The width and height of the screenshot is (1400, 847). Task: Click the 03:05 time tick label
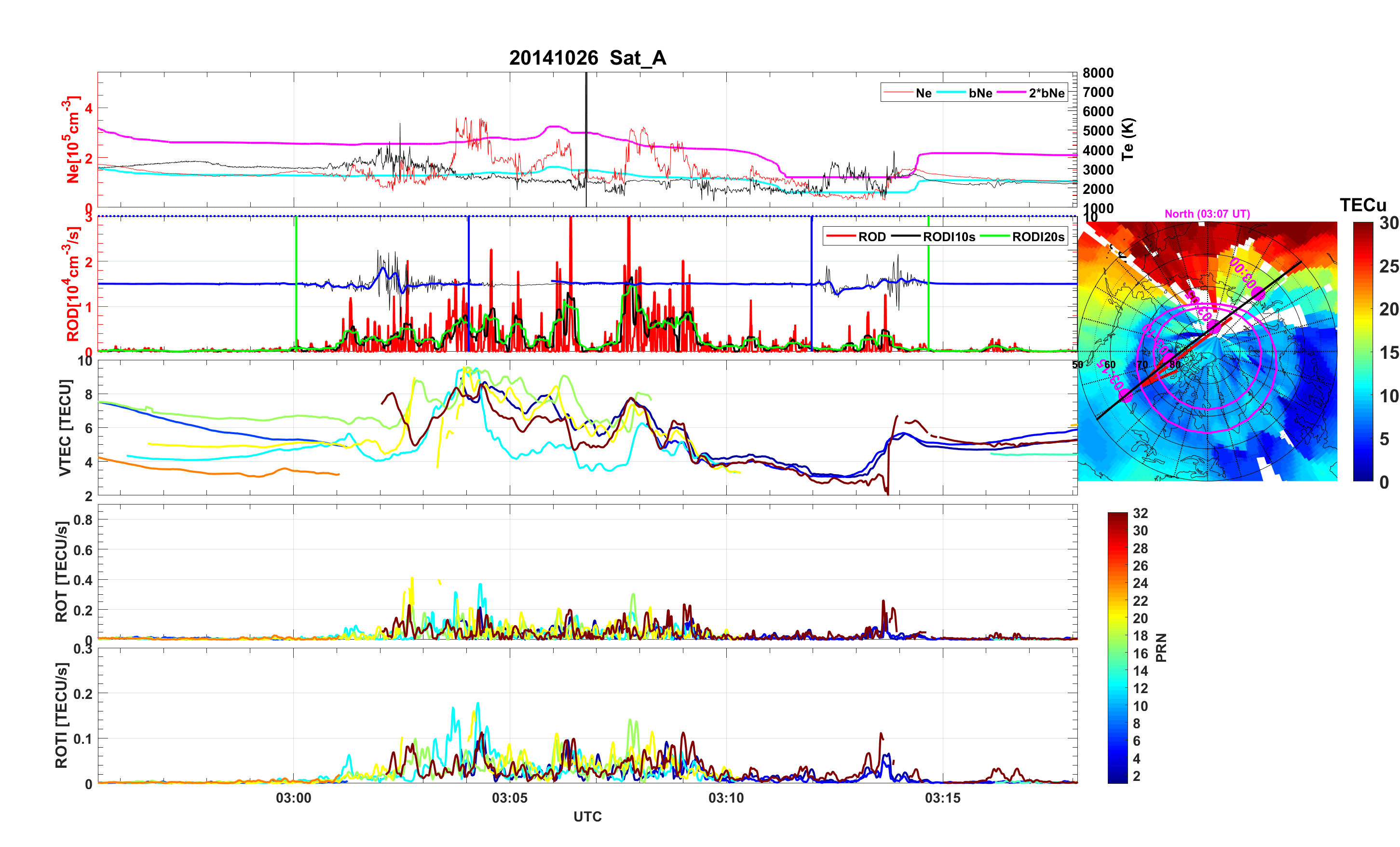[510, 798]
